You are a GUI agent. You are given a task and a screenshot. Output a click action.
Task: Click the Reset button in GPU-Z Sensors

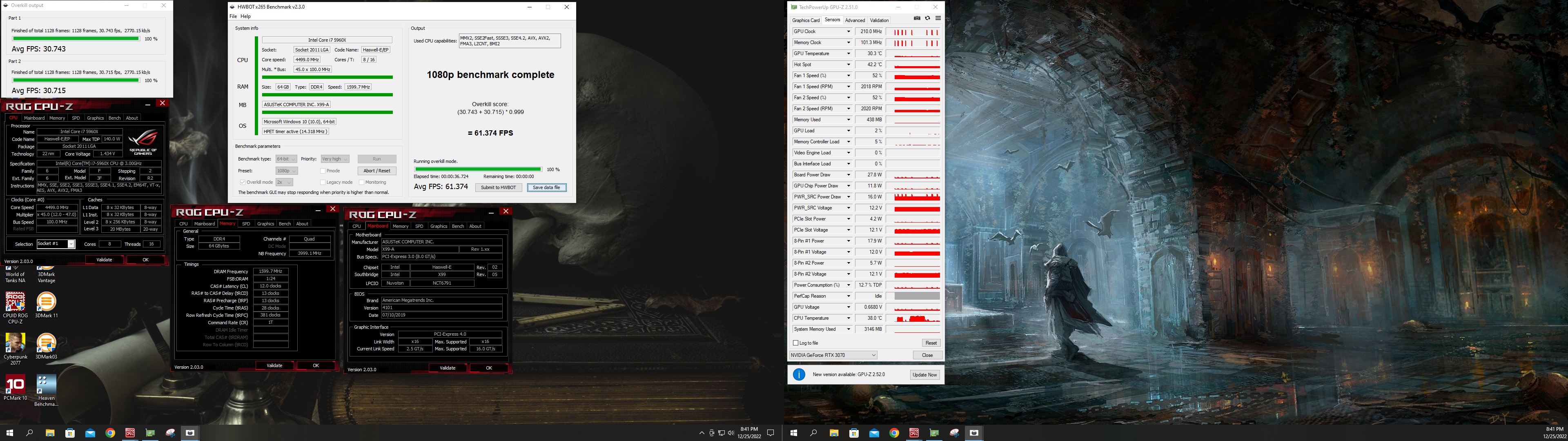pyautogui.click(x=931, y=343)
